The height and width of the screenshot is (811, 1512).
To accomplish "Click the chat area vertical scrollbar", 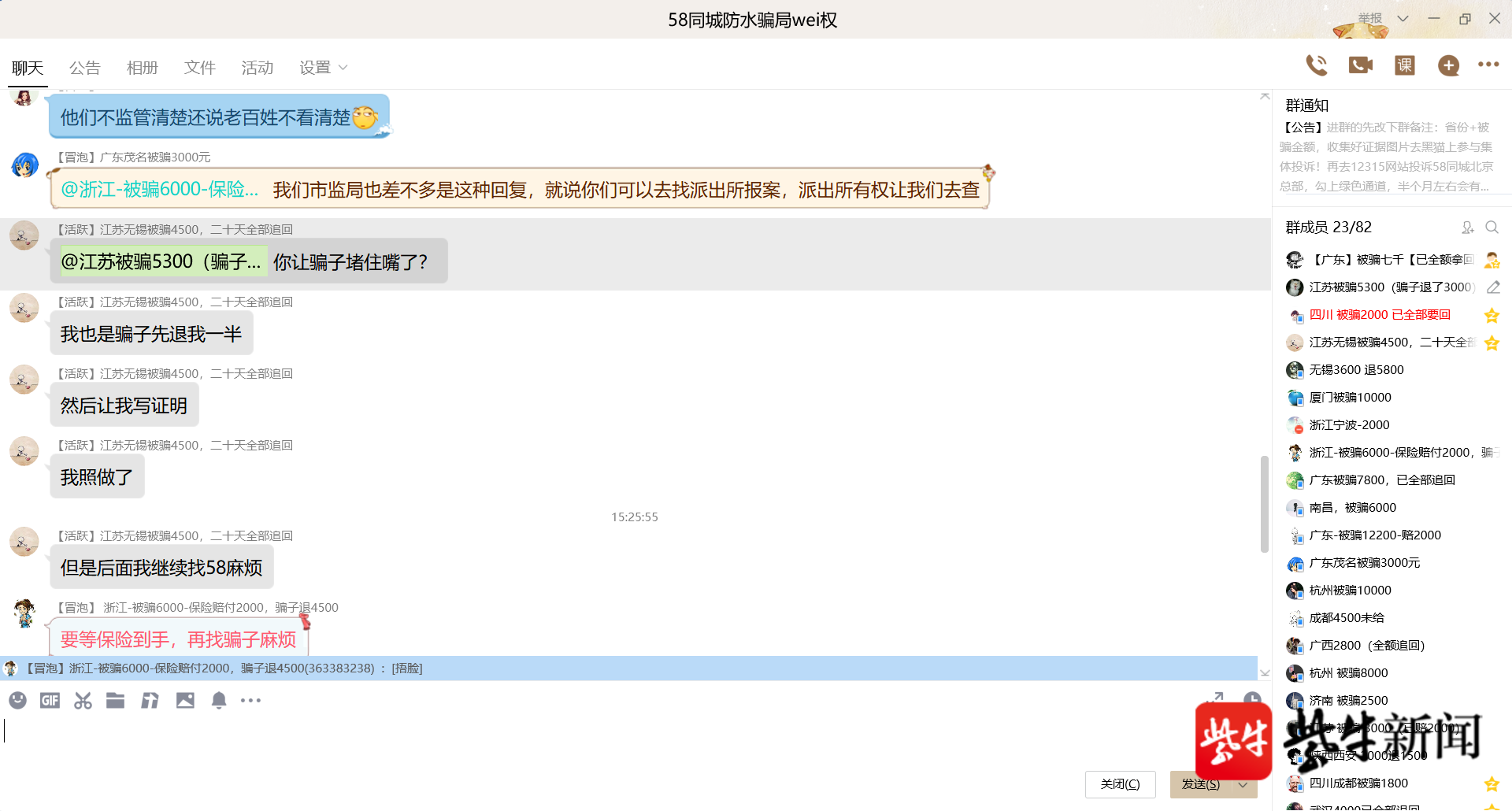I will [x=1265, y=504].
